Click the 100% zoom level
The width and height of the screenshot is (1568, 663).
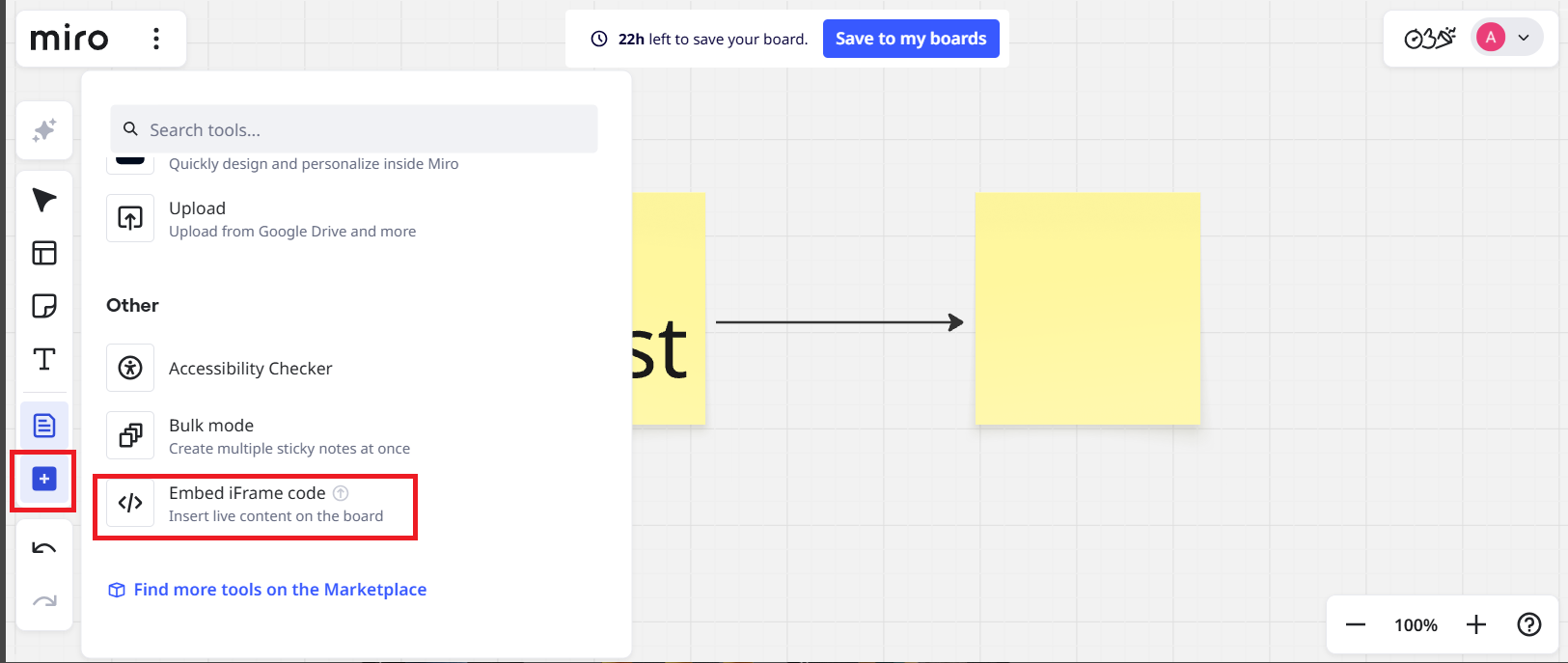point(1416,625)
